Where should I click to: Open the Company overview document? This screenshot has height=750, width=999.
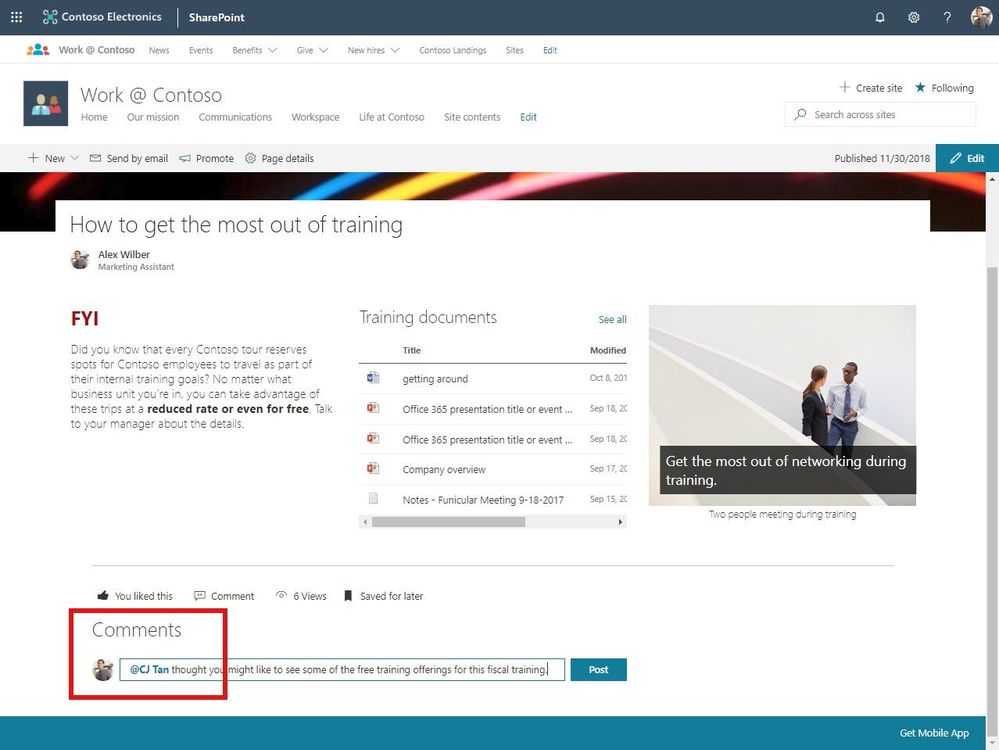444,470
